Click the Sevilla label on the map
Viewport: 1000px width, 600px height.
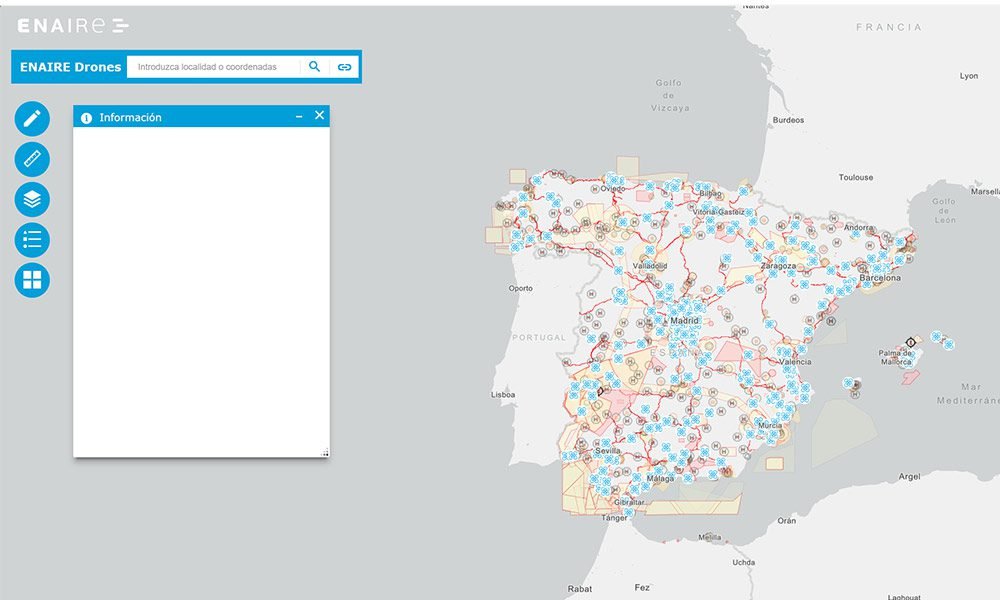coord(608,450)
